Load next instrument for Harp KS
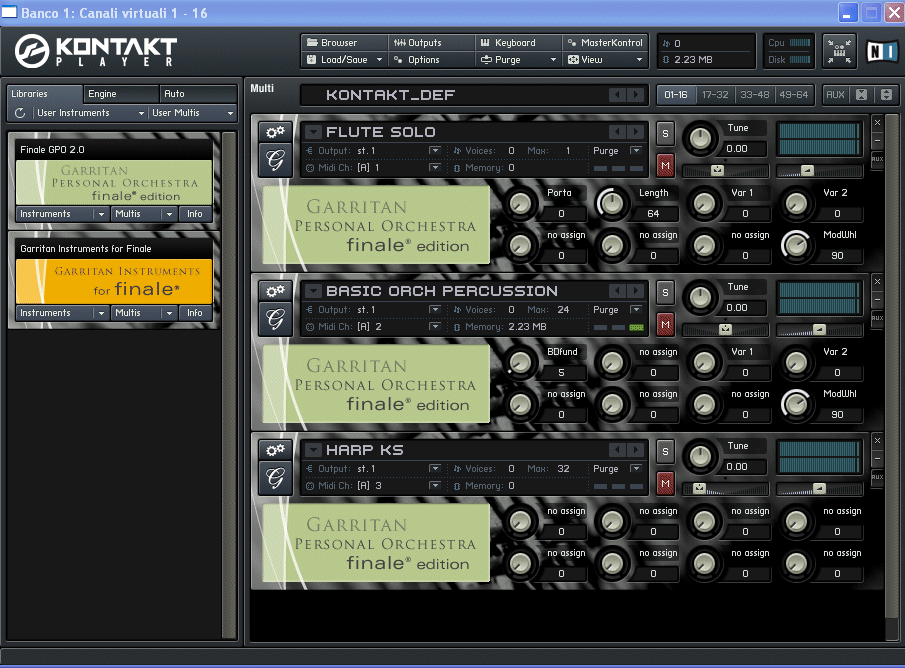 (x=635, y=450)
